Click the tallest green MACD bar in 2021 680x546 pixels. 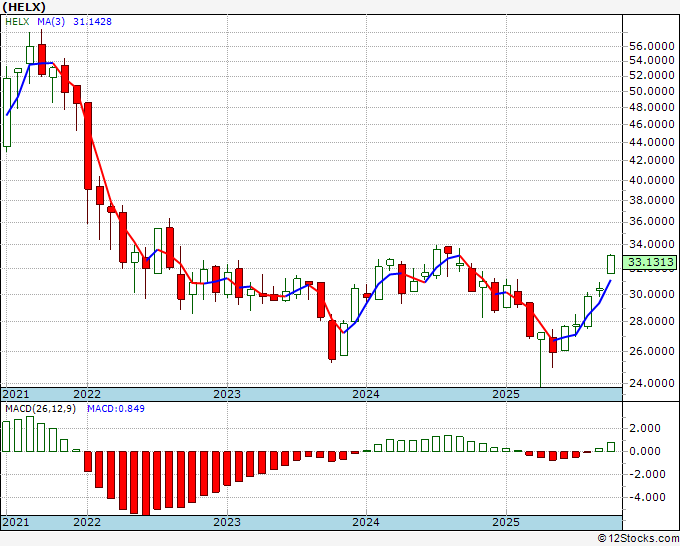pos(30,434)
